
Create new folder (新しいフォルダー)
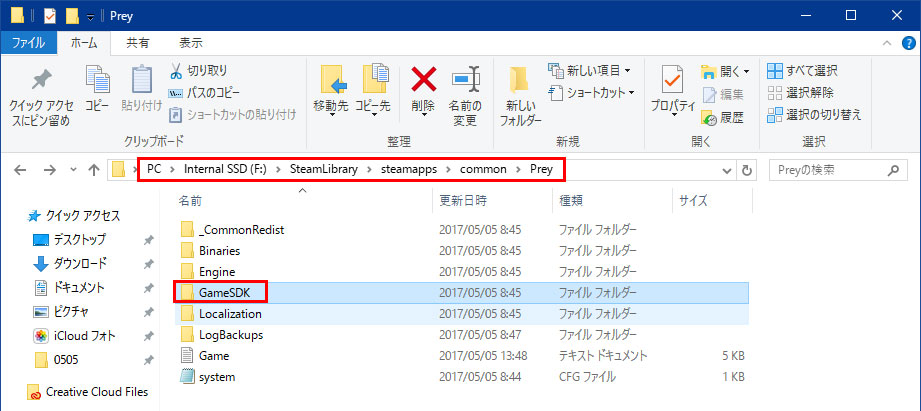pyautogui.click(x=520, y=96)
